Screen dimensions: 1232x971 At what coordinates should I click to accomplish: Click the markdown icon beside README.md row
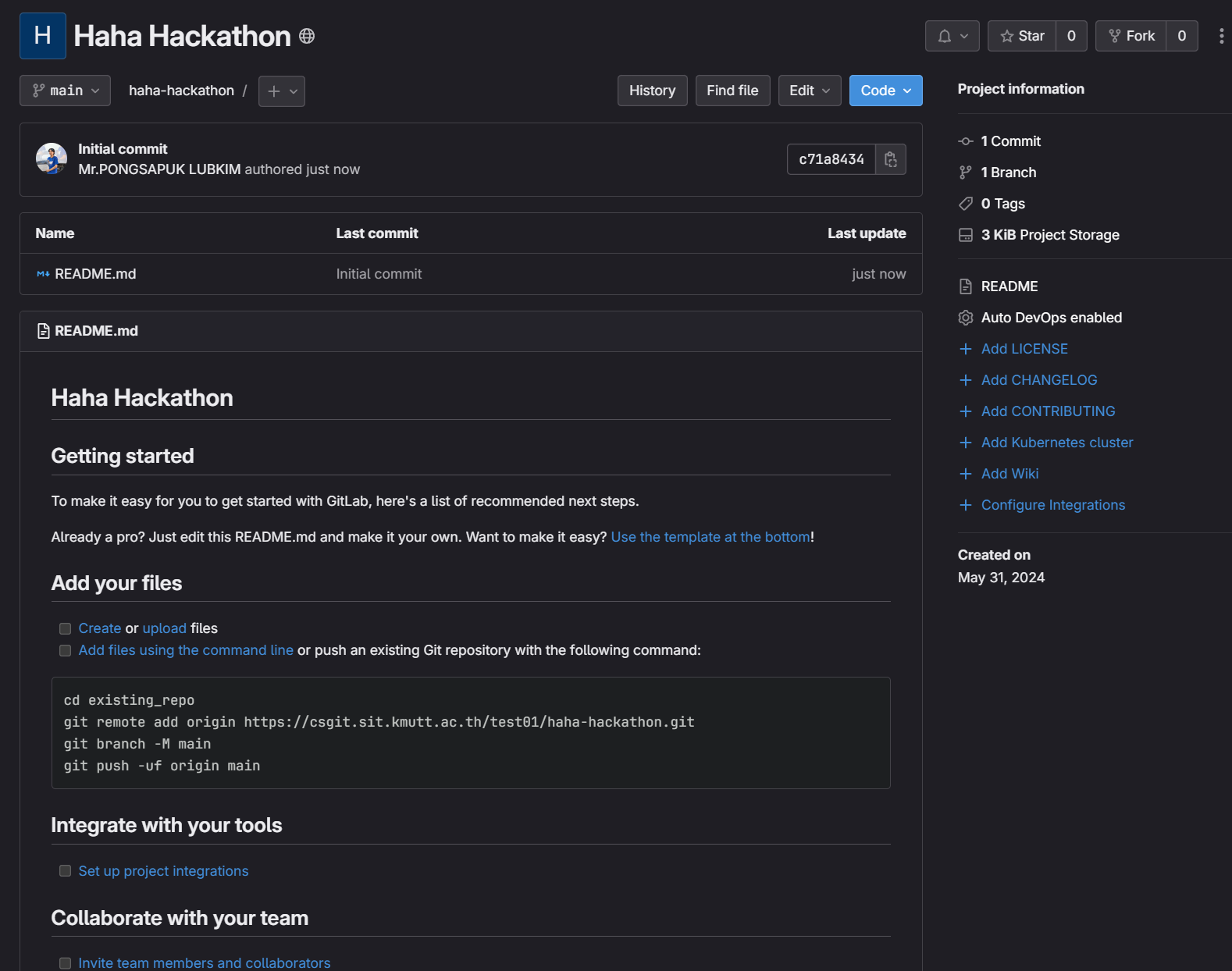43,274
